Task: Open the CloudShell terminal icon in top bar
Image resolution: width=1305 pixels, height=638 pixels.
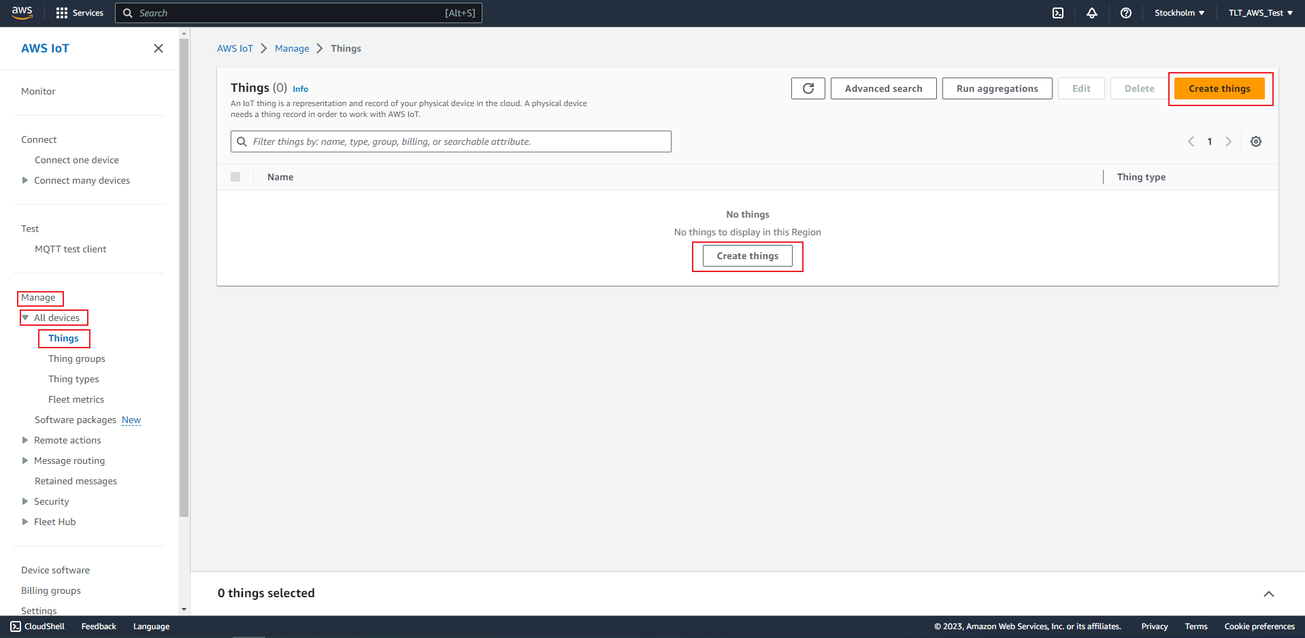Action: coord(1058,13)
